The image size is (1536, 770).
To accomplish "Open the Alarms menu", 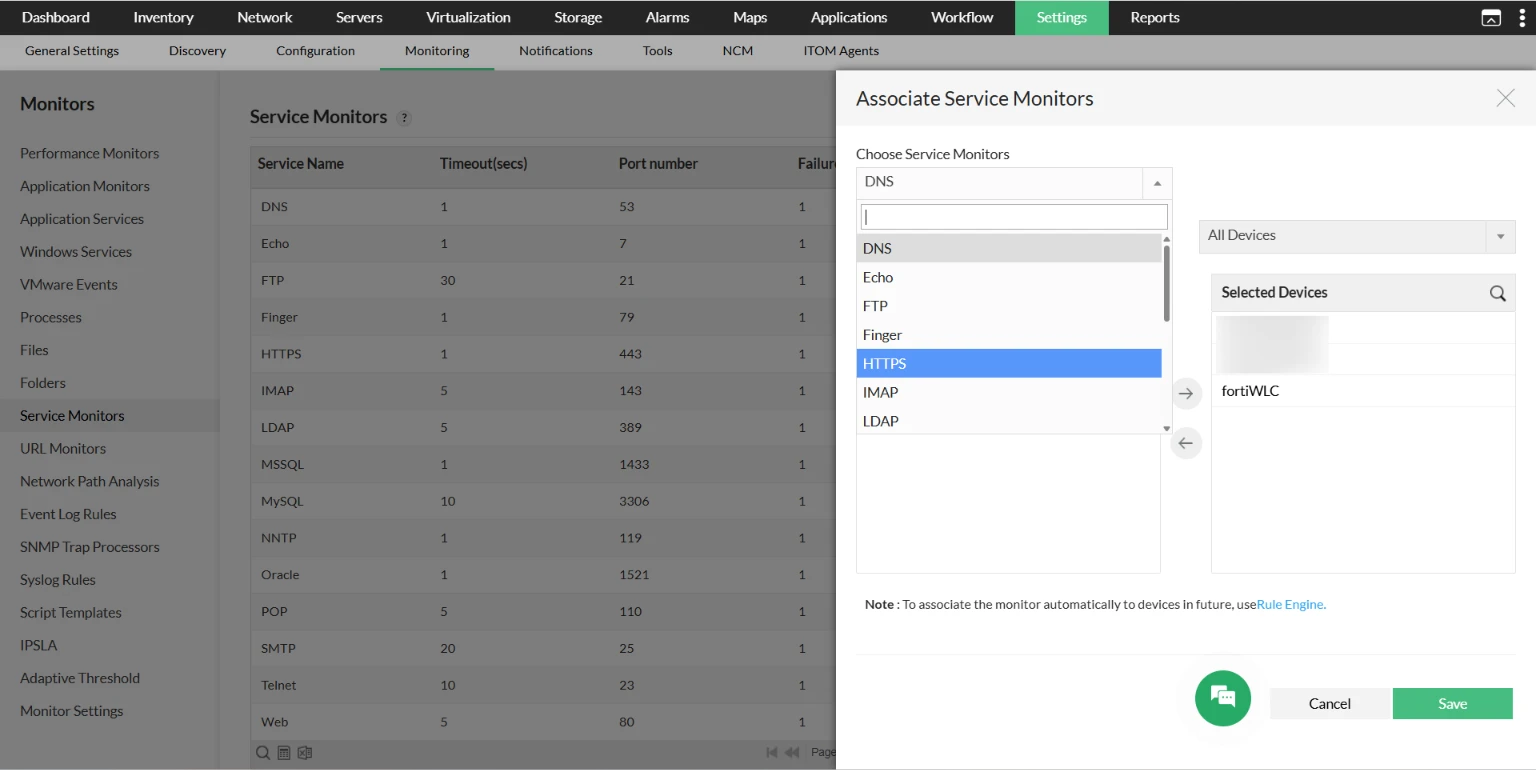I will coord(667,17).
